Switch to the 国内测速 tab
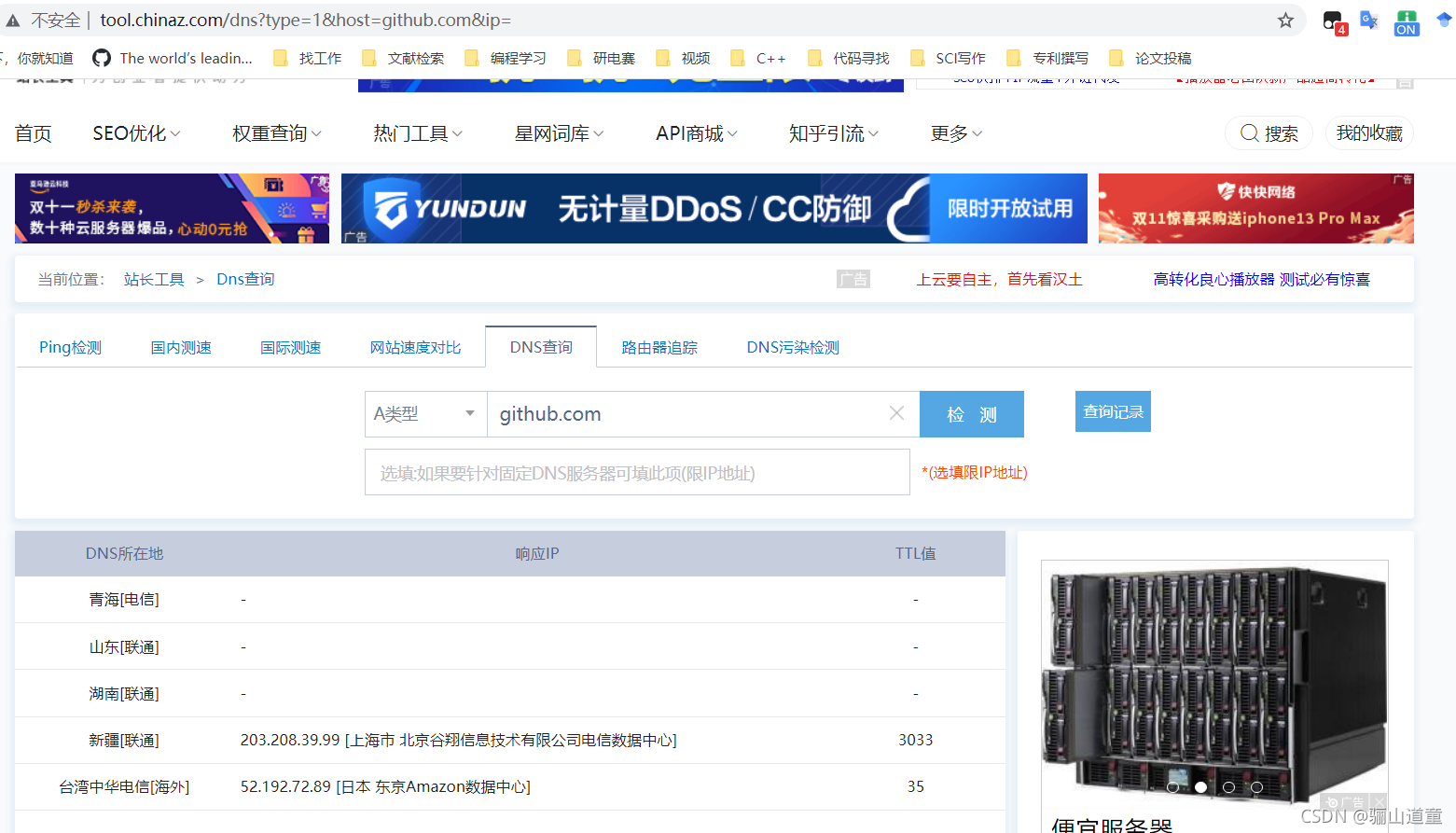 click(181, 347)
